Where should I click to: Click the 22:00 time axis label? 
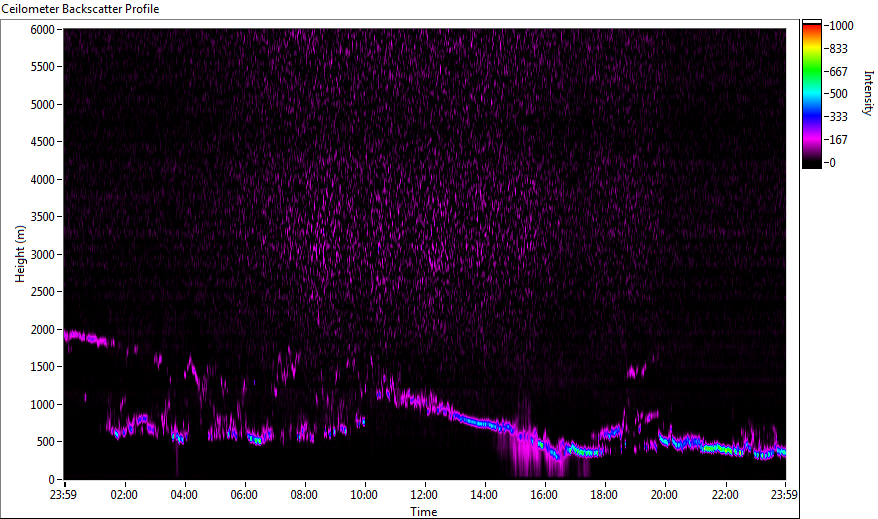coord(725,495)
